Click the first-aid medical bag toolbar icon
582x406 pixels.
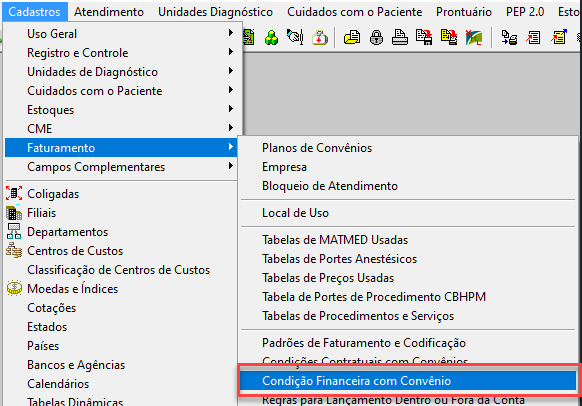(x=320, y=37)
